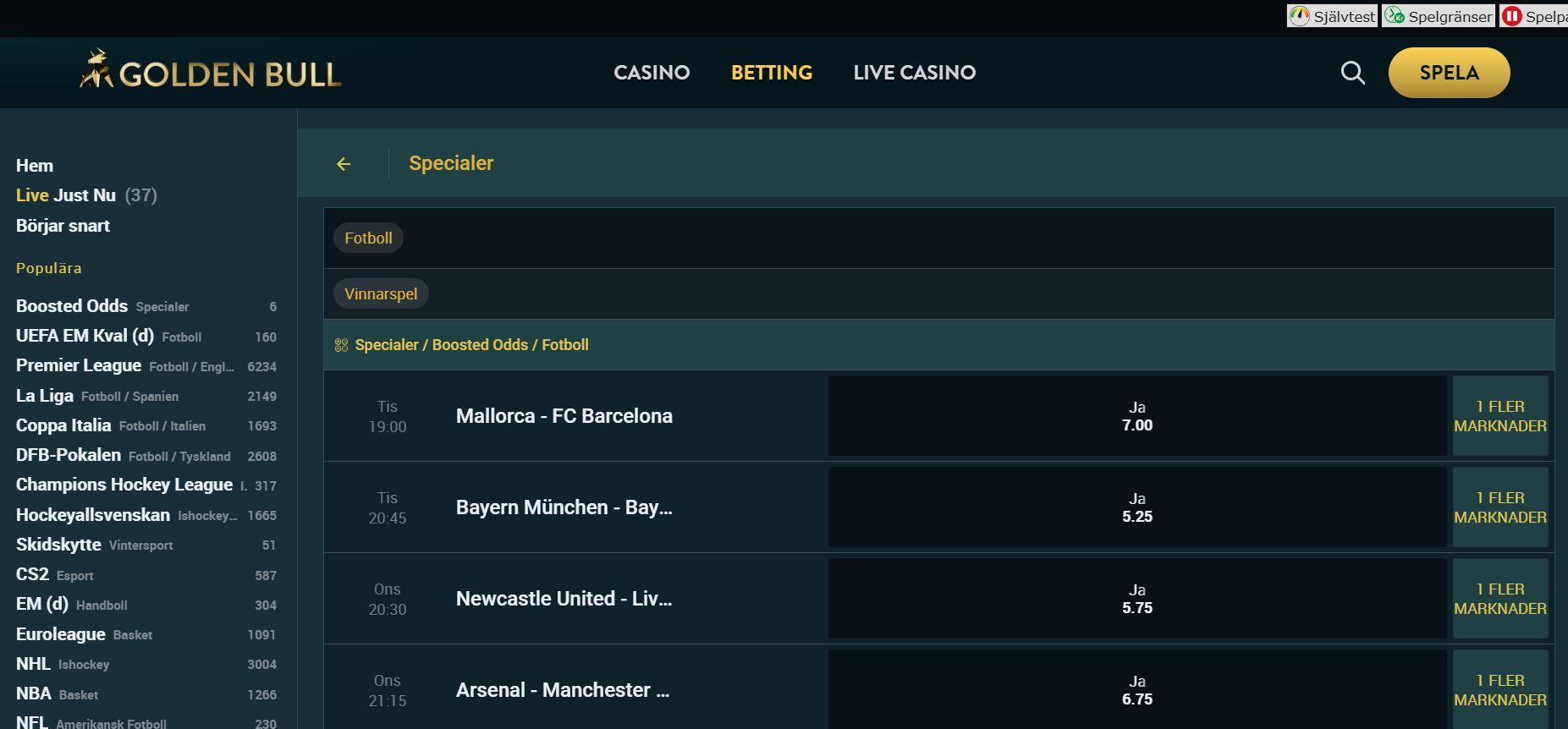This screenshot has width=1568, height=729.
Task: Click the Självtest gauge icon
Action: click(1301, 14)
